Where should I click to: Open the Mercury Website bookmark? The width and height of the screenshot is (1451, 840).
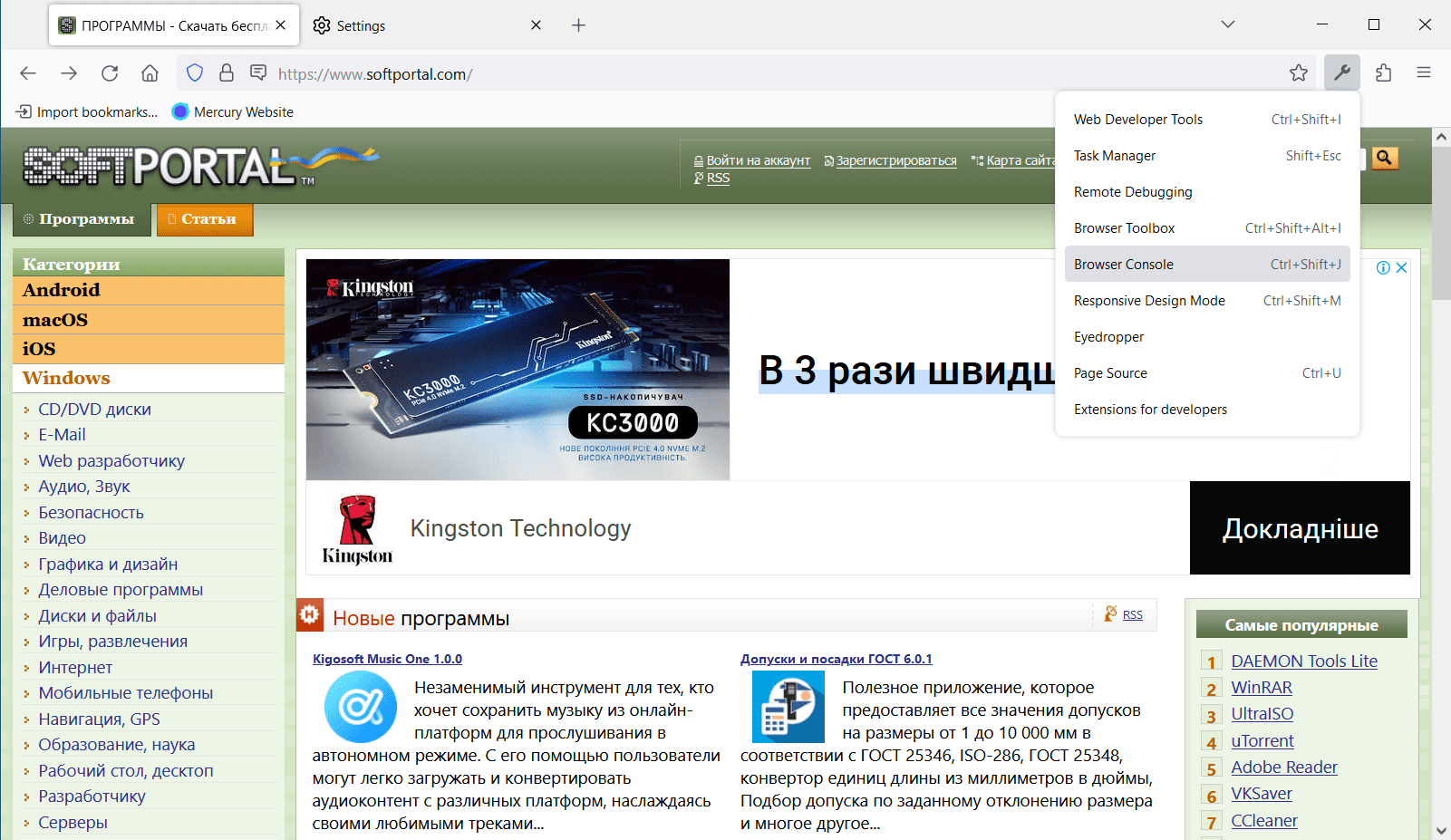(x=233, y=111)
